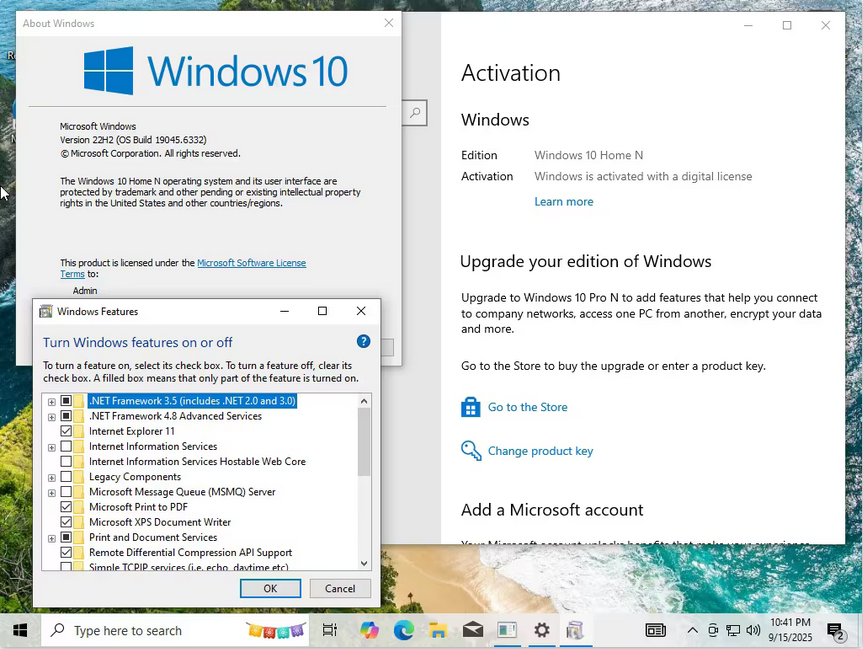Uncheck Internet Explorer 11 feature
This screenshot has width=863, height=649.
66,431
